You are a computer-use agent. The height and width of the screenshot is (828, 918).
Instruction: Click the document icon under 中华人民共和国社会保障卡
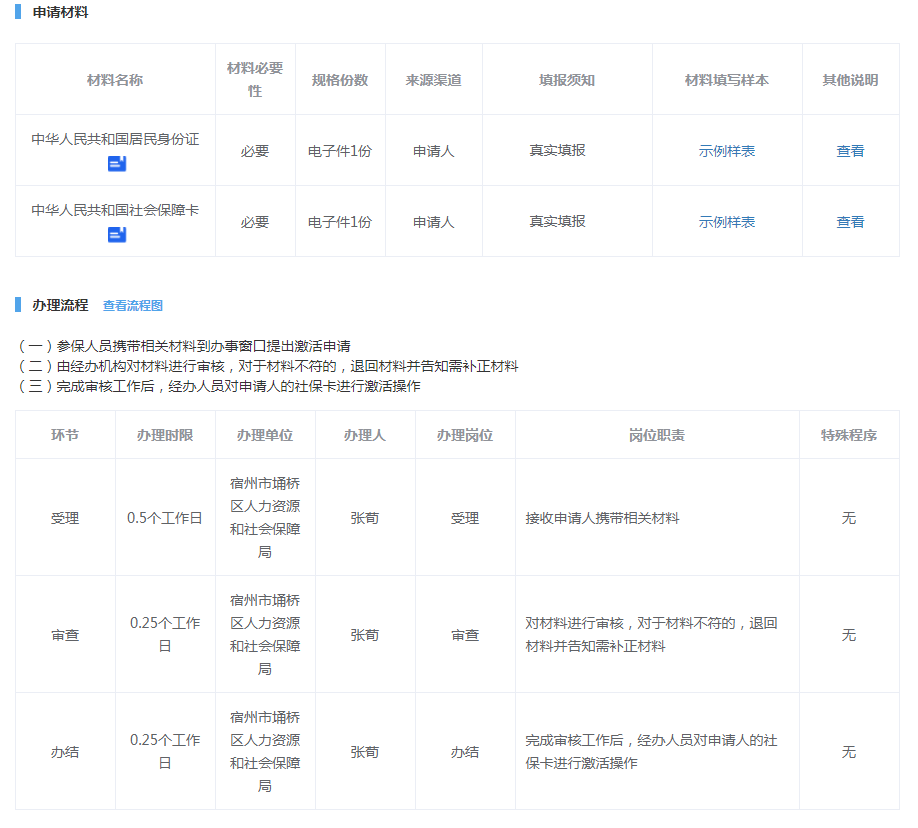117,235
